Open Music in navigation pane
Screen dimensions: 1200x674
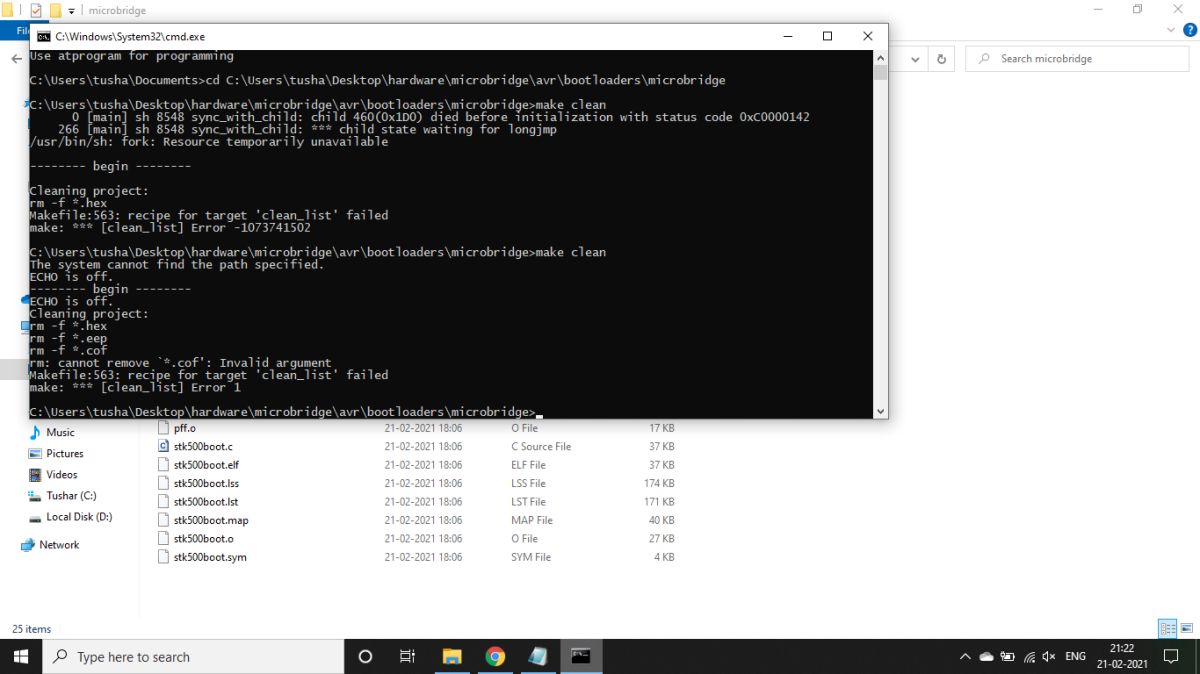coord(60,432)
